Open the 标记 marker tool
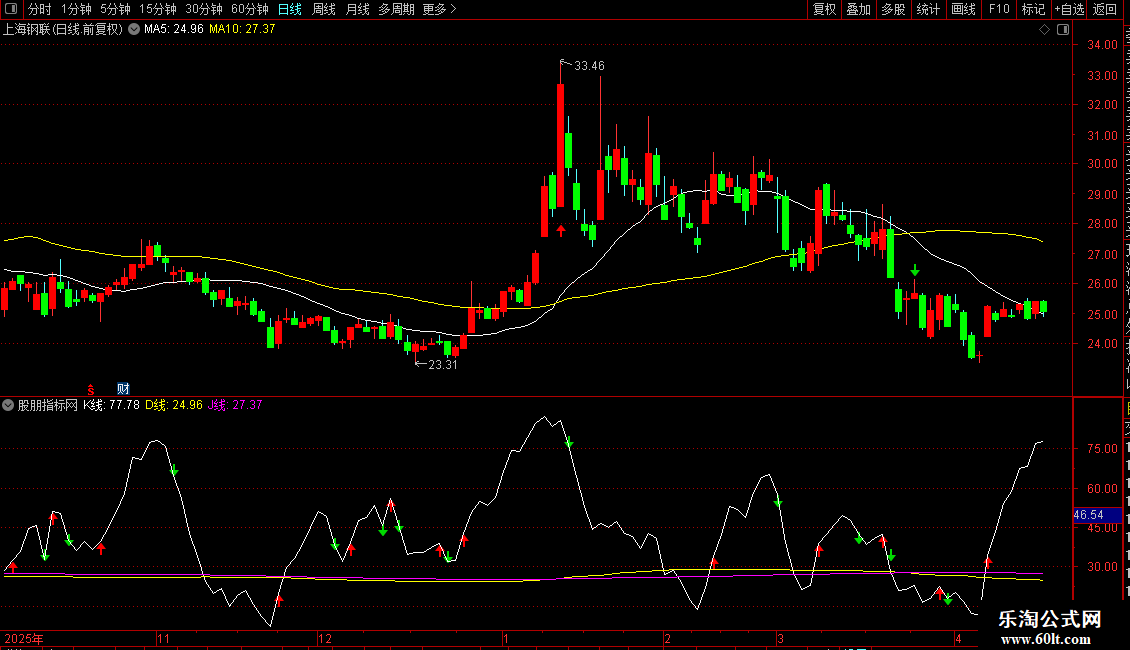Viewport: 1130px width, 650px height. point(1033,9)
